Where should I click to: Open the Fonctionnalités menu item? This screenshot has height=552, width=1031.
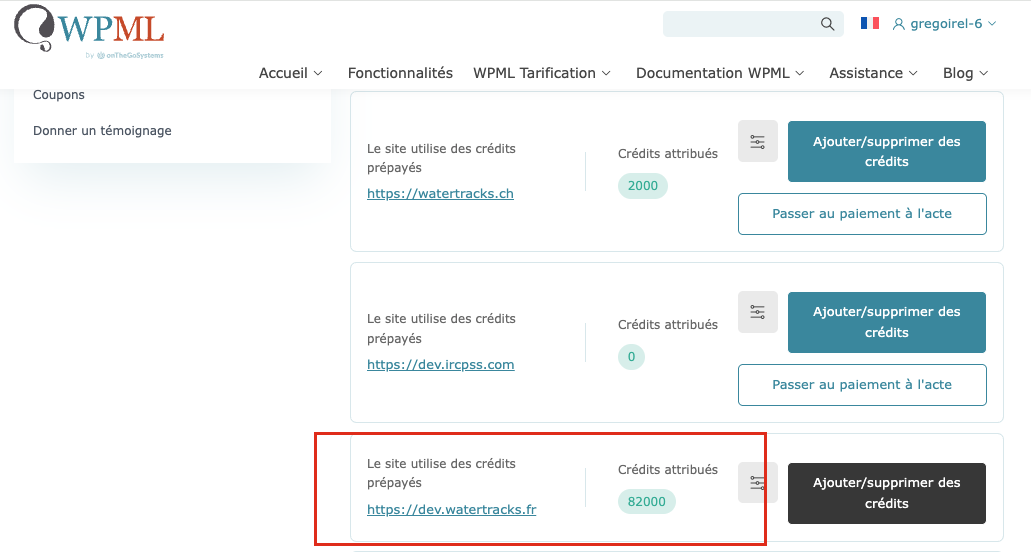pos(400,73)
